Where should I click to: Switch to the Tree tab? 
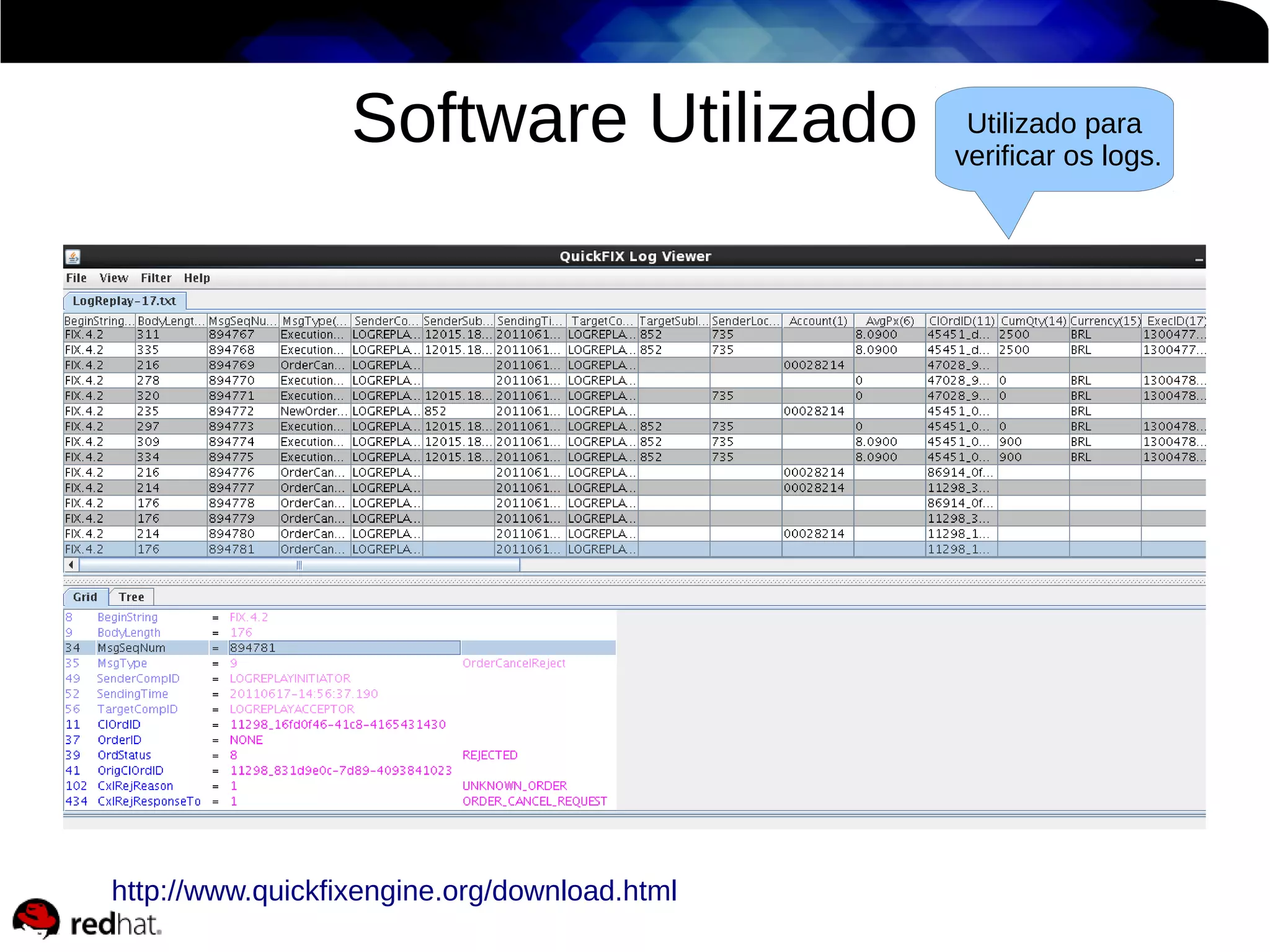tap(131, 597)
